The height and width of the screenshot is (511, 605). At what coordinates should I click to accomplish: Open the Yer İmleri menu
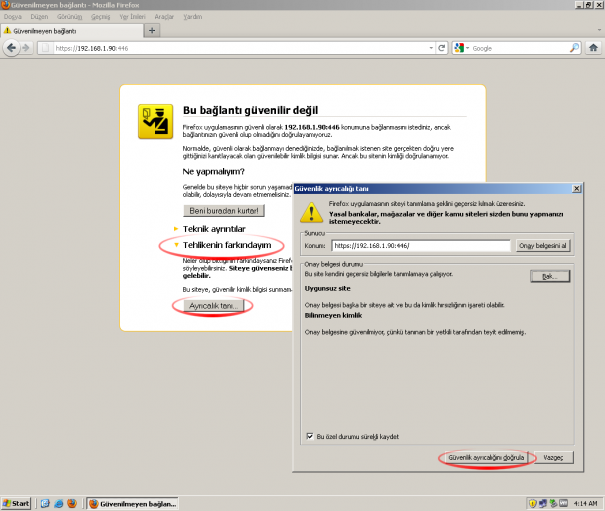(132, 17)
